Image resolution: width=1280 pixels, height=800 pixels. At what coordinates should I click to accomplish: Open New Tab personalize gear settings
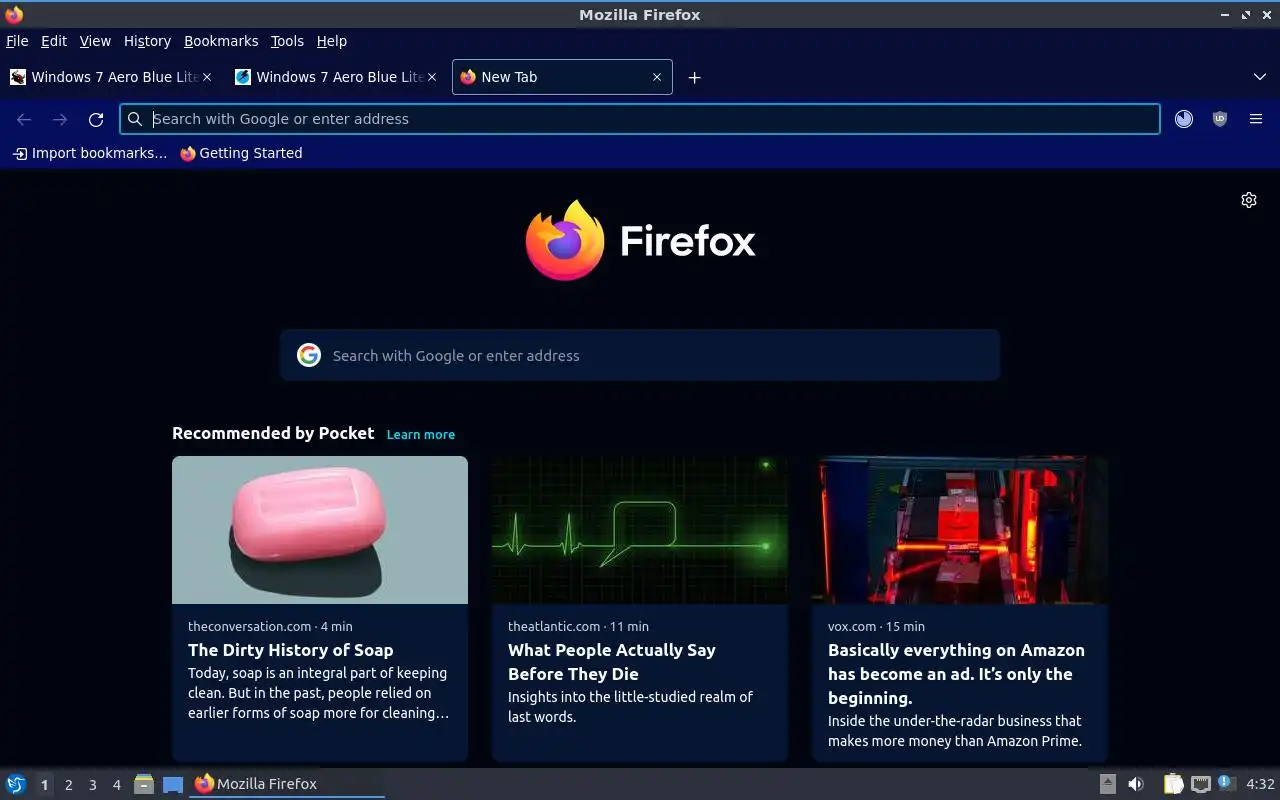point(1249,200)
